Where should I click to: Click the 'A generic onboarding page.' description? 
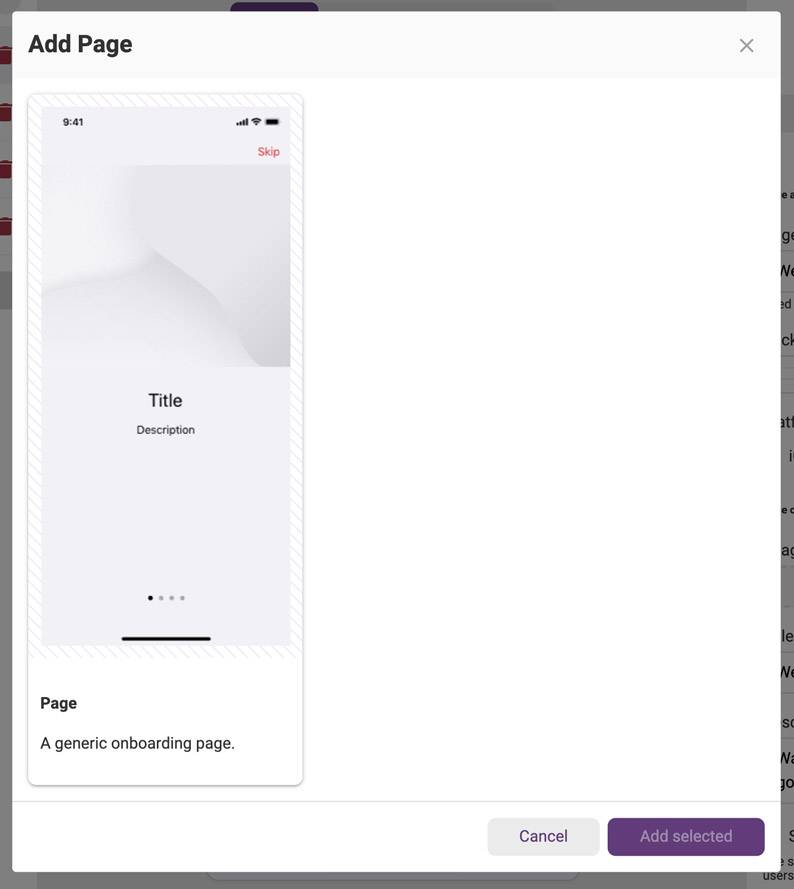coord(137,743)
